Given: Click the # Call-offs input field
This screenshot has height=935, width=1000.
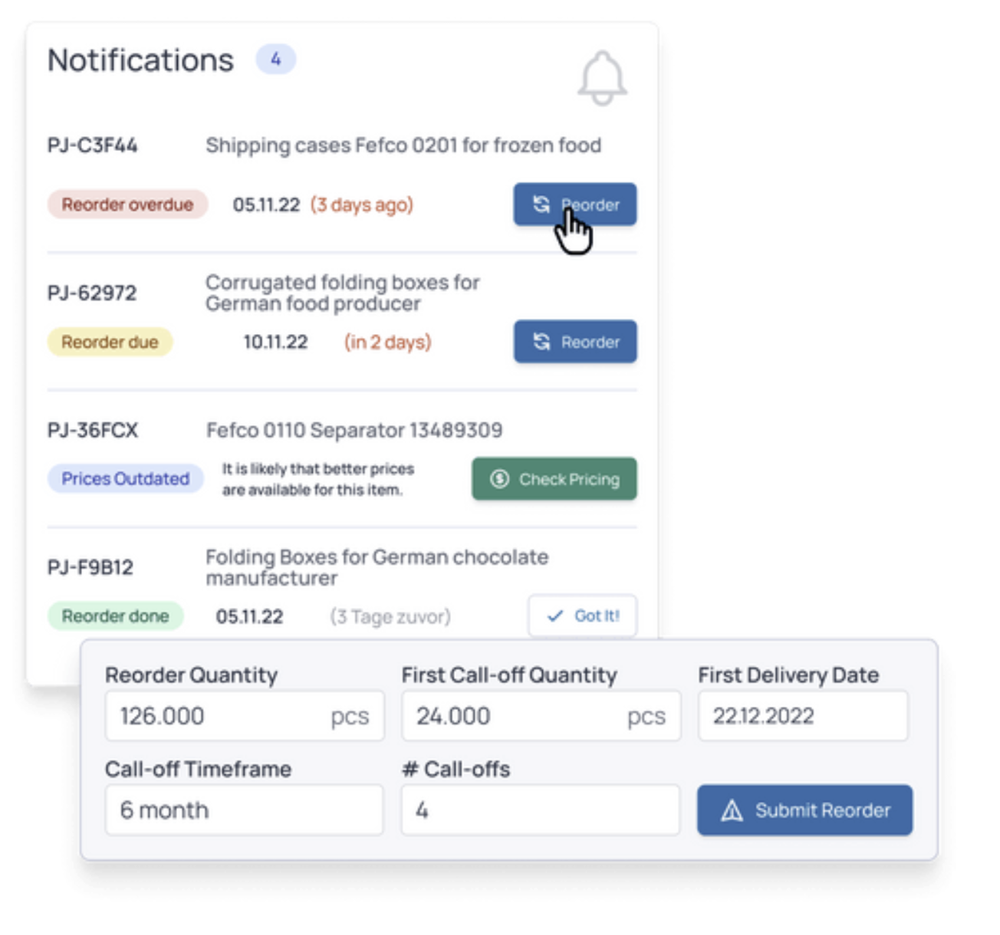Looking at the screenshot, I should (x=540, y=810).
